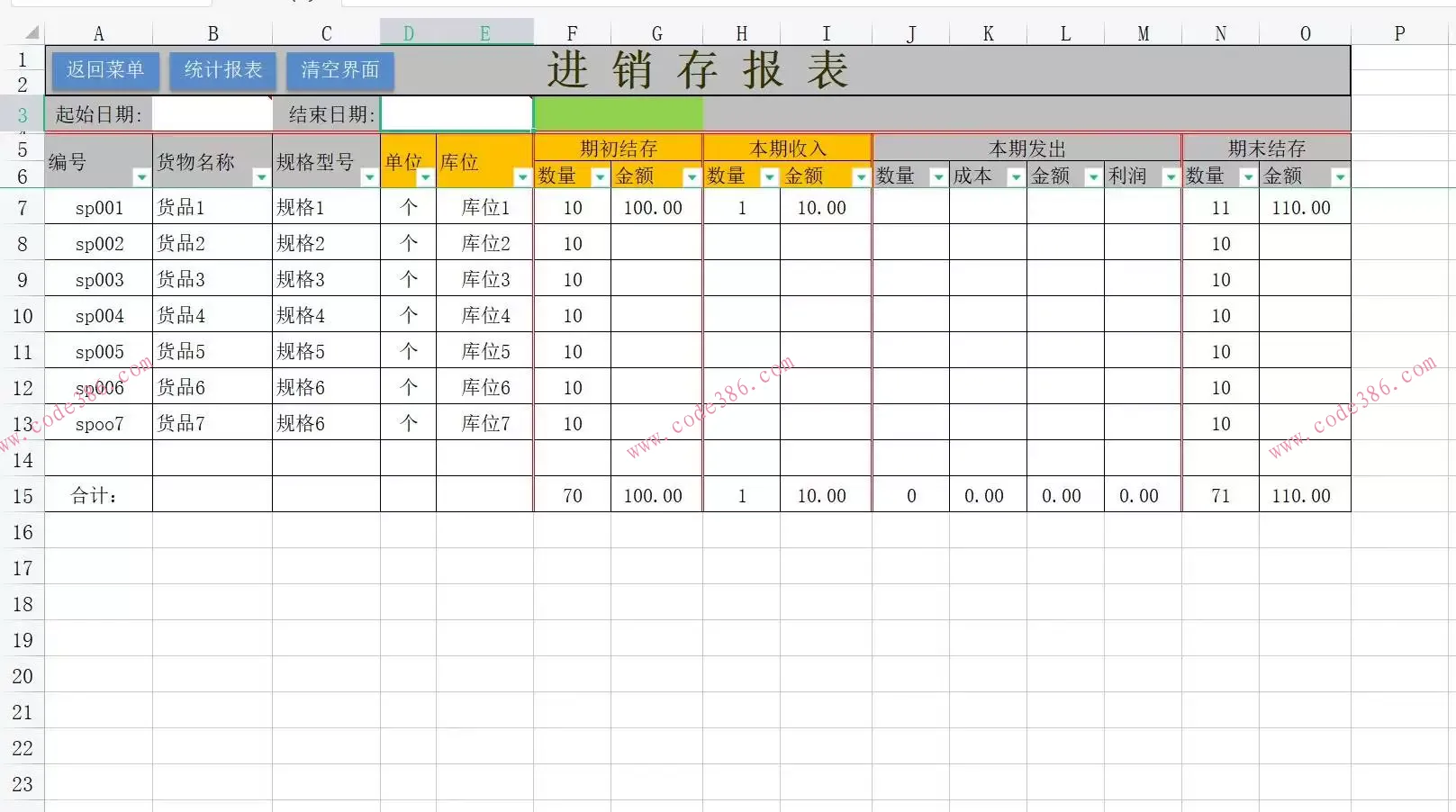Click the 库位2 cell

point(485,244)
